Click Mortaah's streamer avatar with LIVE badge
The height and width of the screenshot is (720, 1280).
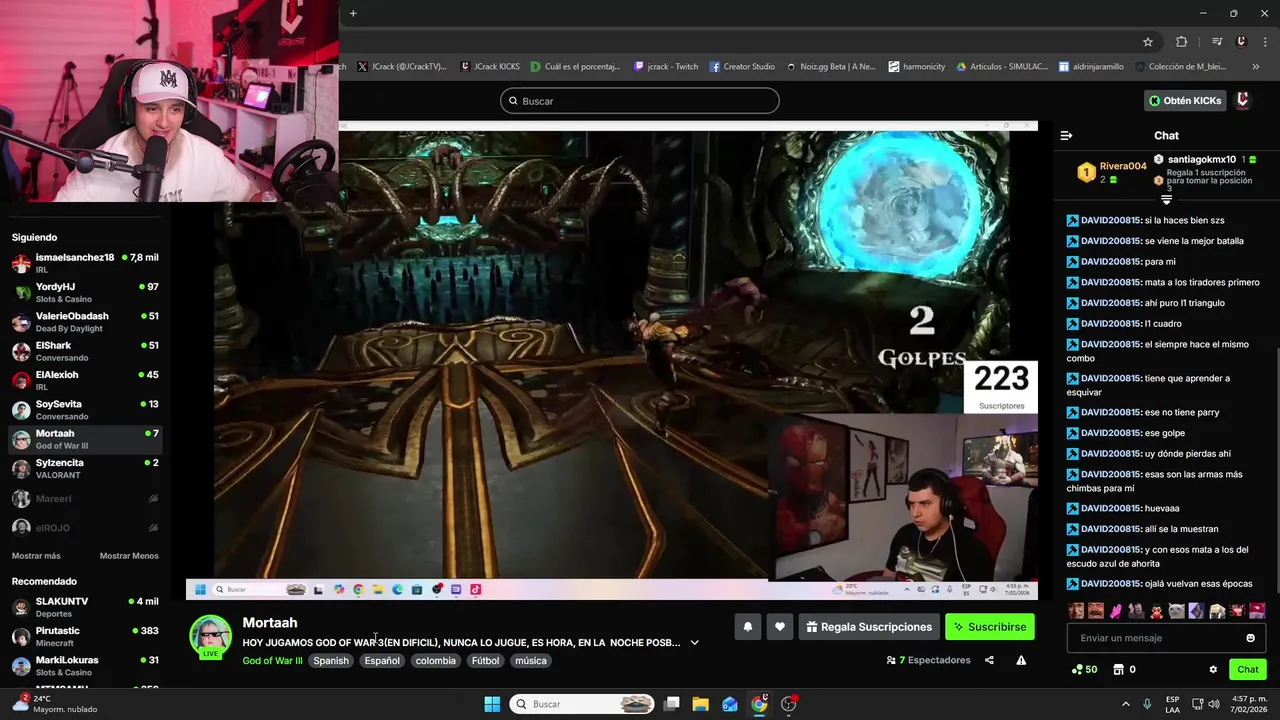pos(210,637)
